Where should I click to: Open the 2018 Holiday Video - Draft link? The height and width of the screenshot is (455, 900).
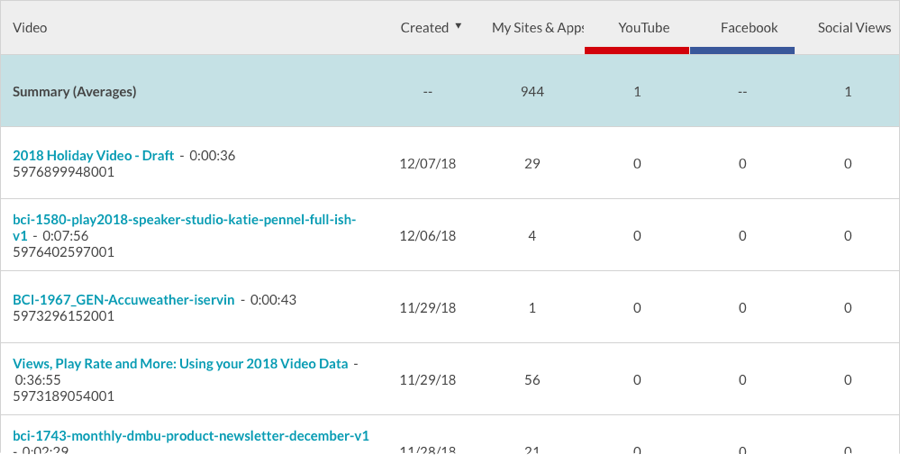(x=93, y=156)
